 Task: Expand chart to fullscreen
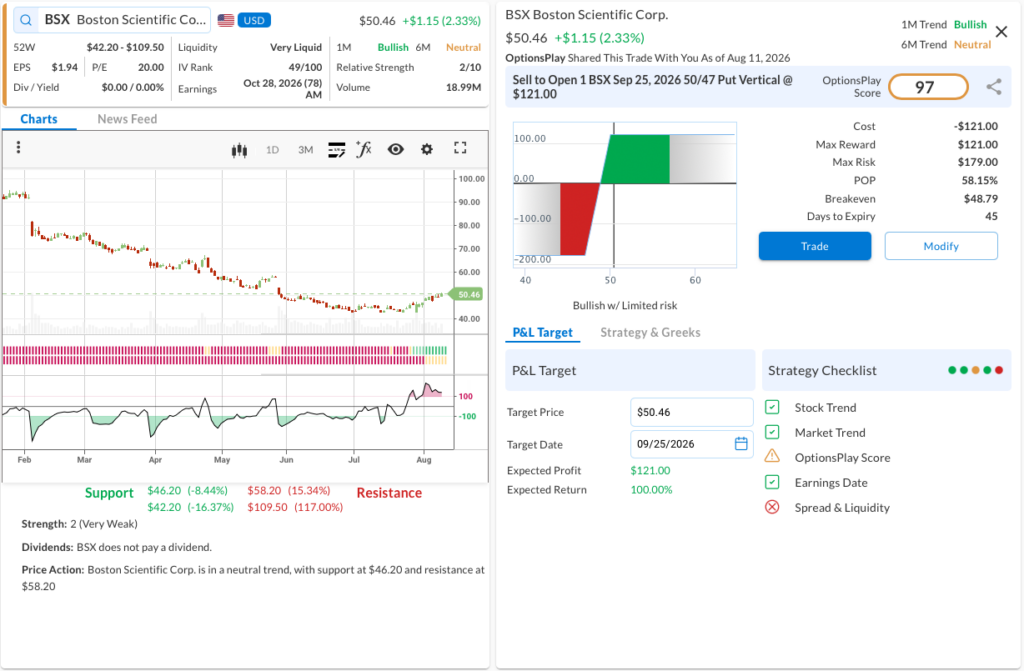(460, 148)
